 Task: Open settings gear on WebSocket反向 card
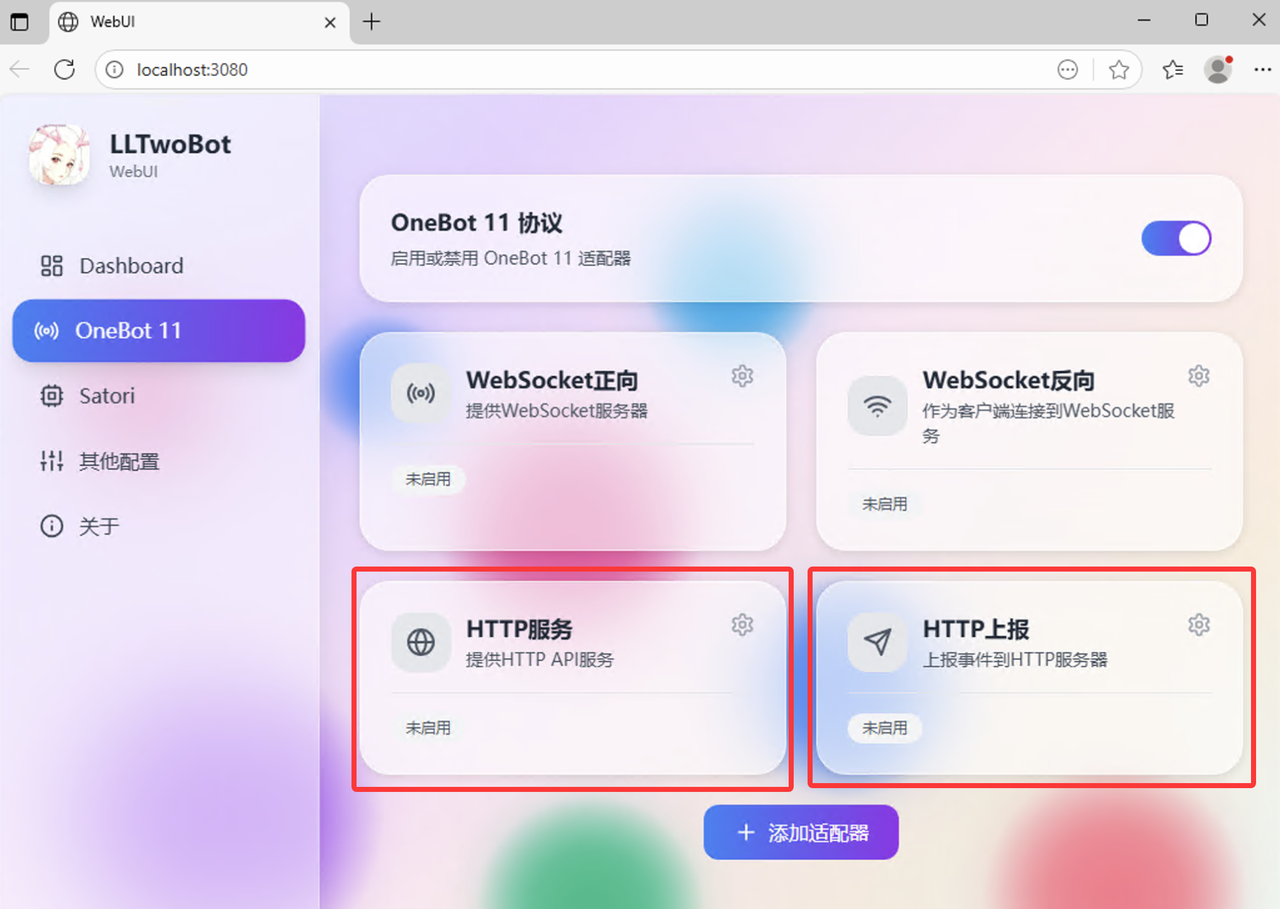pyautogui.click(x=1198, y=376)
